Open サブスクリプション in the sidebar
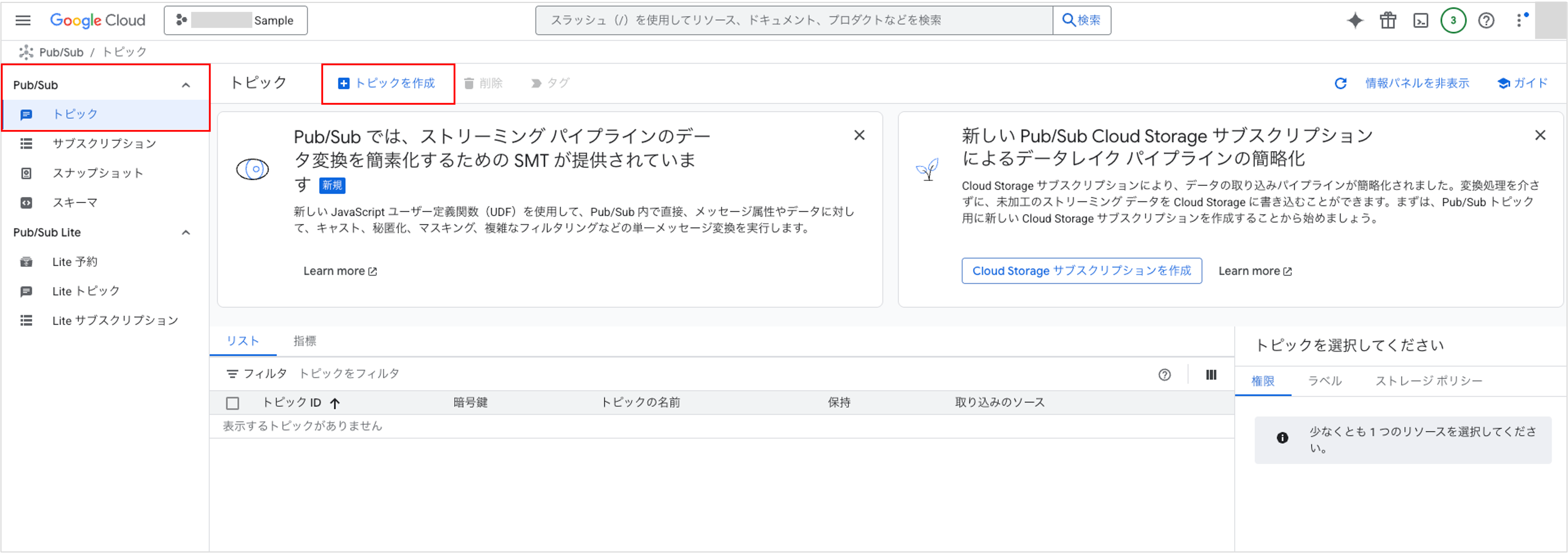The height and width of the screenshot is (554, 1568). tap(105, 144)
